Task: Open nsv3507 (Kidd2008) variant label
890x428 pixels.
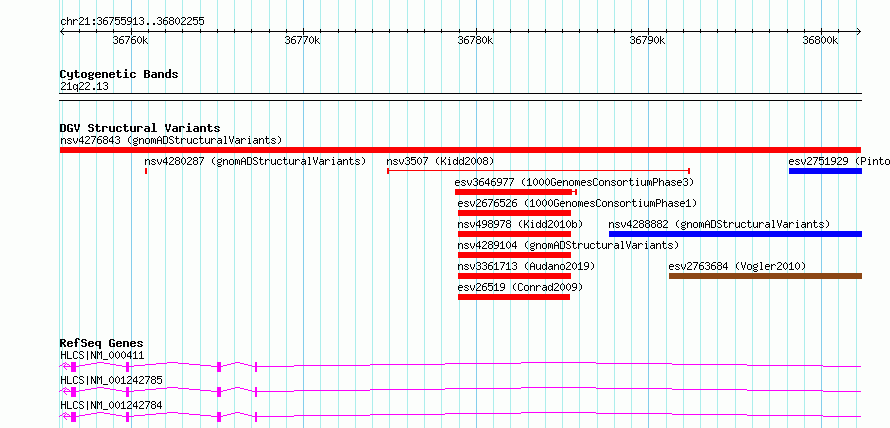Action: [440, 161]
